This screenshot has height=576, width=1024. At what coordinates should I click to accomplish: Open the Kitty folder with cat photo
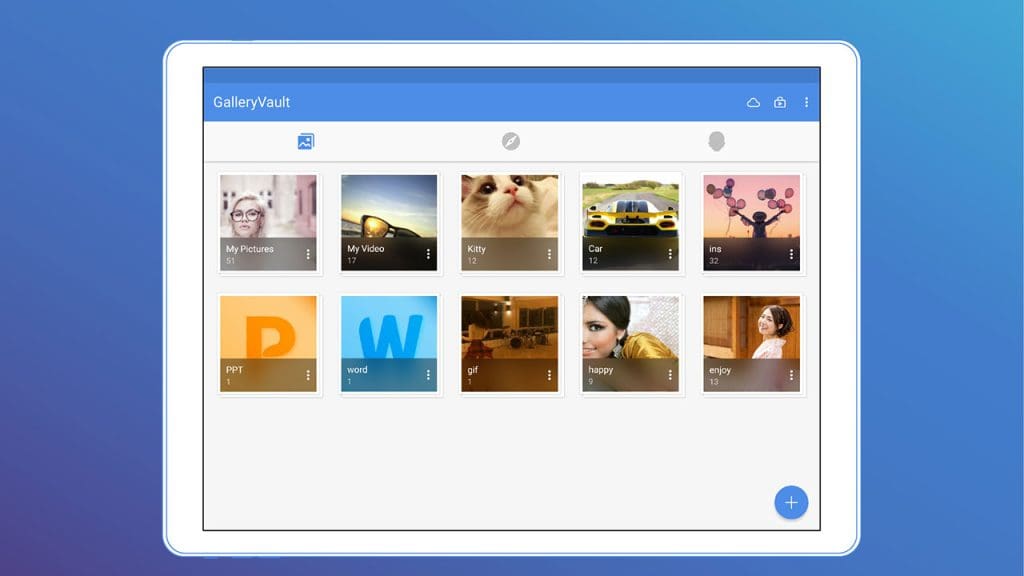point(509,207)
